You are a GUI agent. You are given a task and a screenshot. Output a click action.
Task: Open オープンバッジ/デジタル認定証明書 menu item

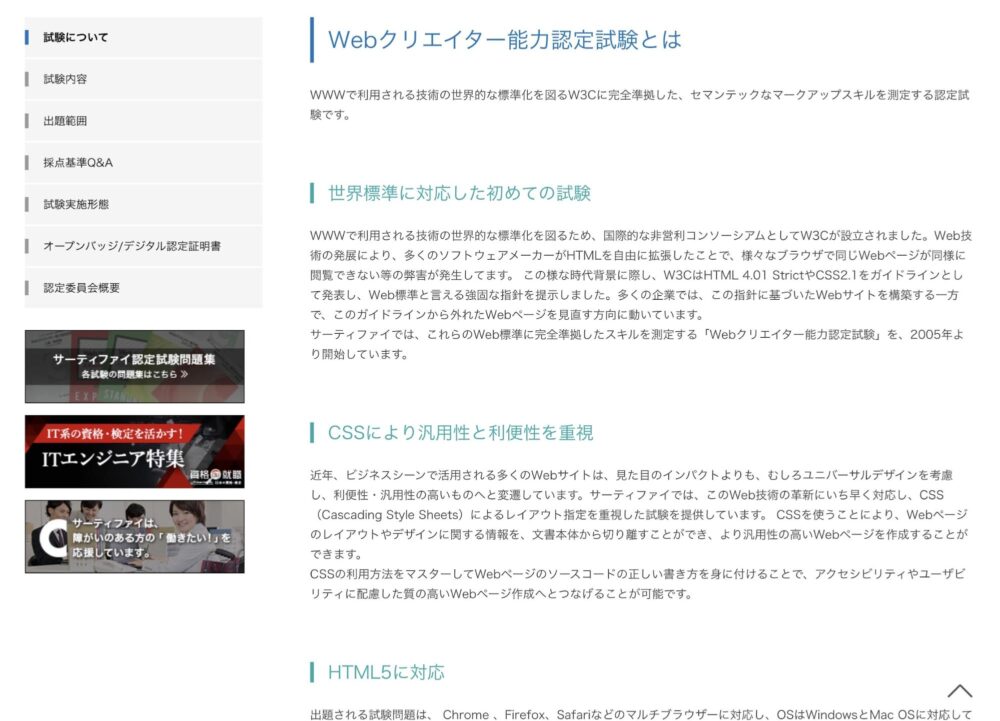(143, 246)
